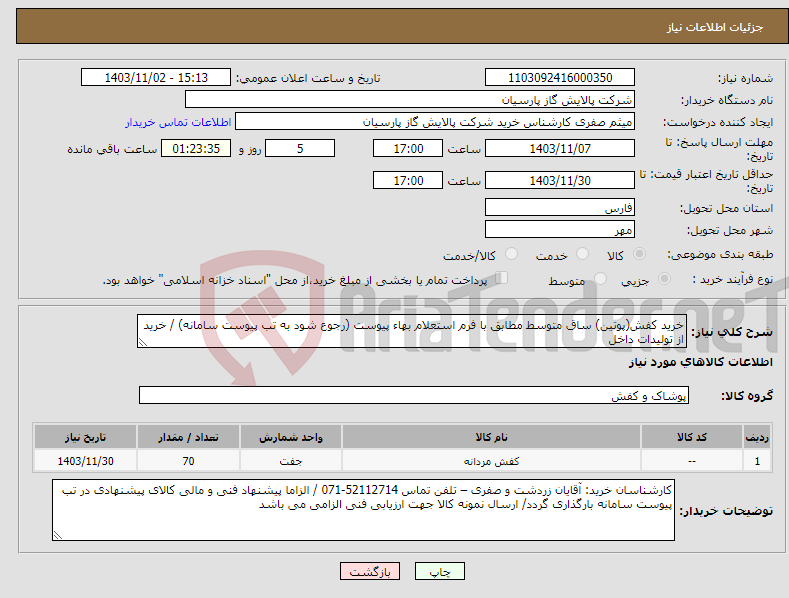
Task: Select the کالا/خدمت radio button
Action: (x=511, y=254)
